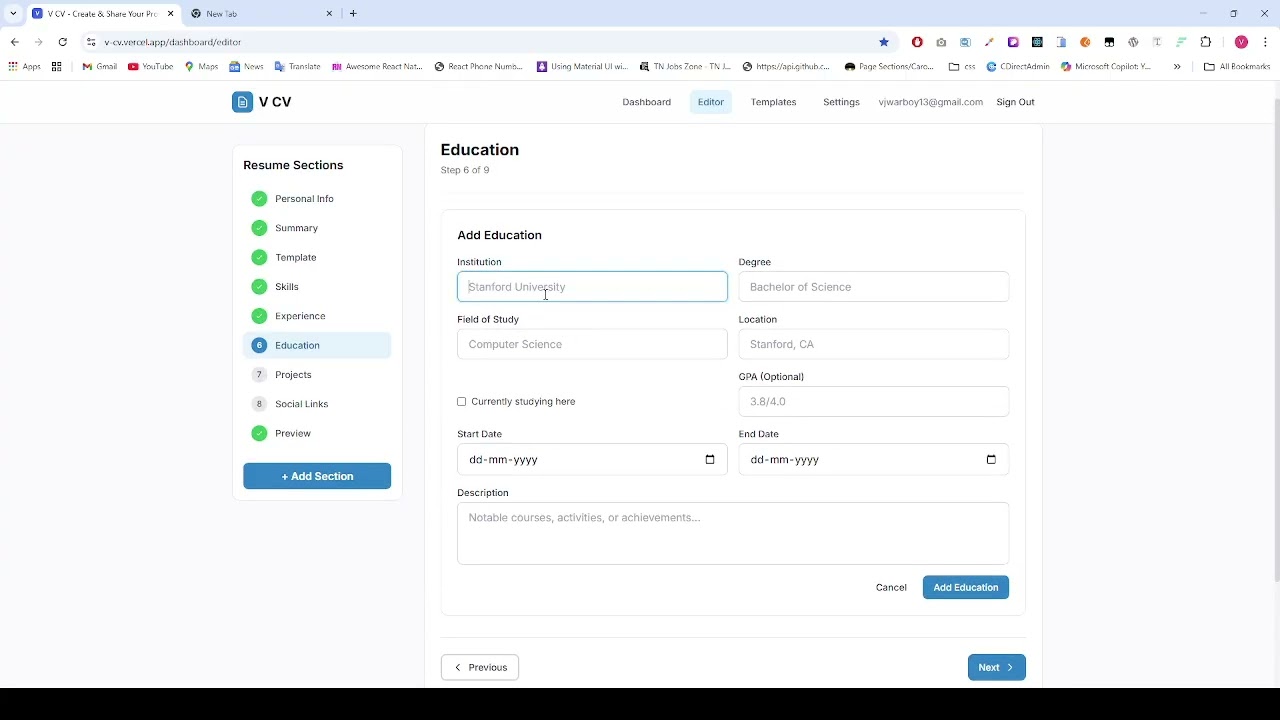Switch to the New Tab browser tab
Viewport: 1280px width, 720px height.
262,14
